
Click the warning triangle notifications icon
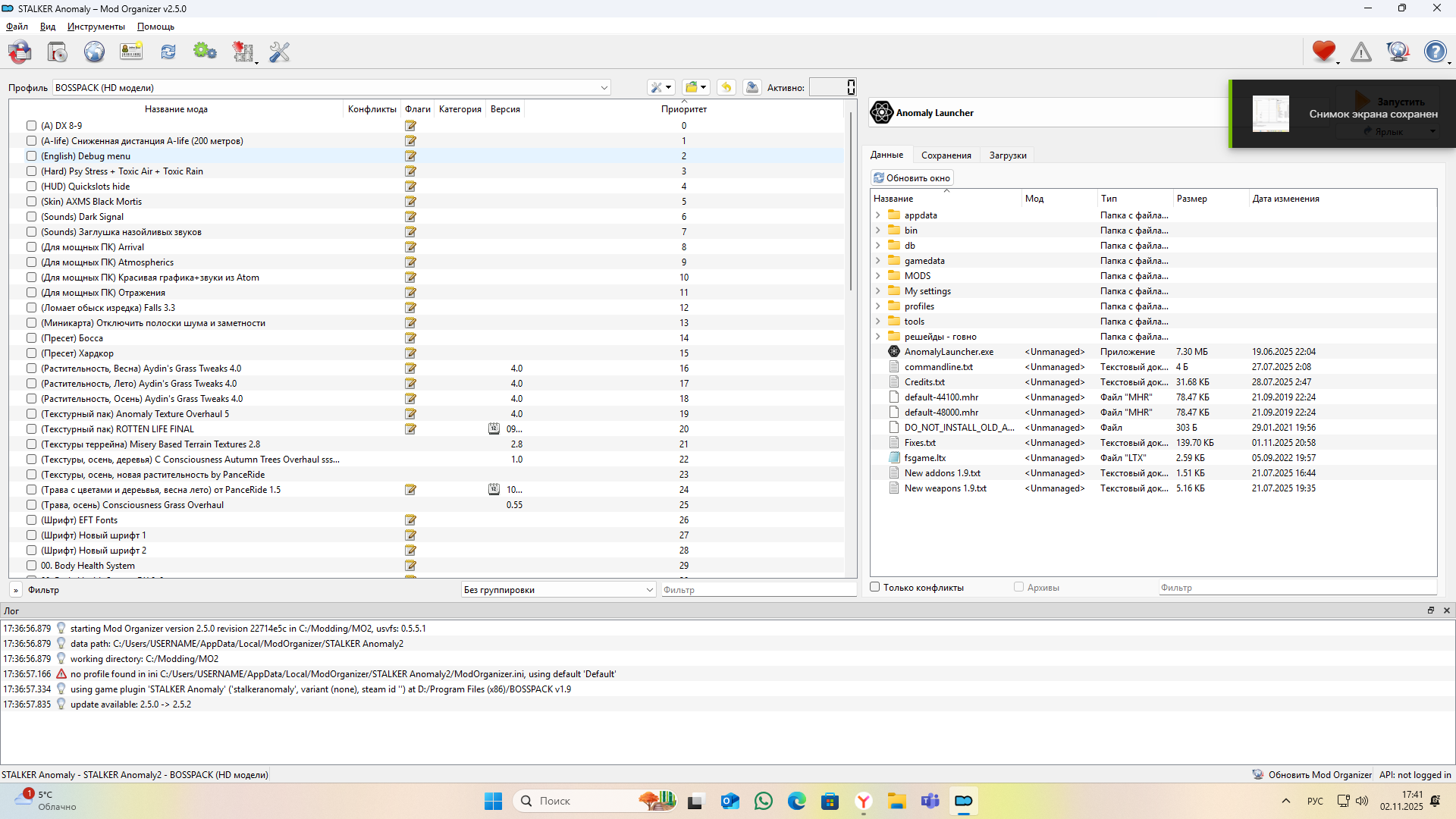[1361, 52]
